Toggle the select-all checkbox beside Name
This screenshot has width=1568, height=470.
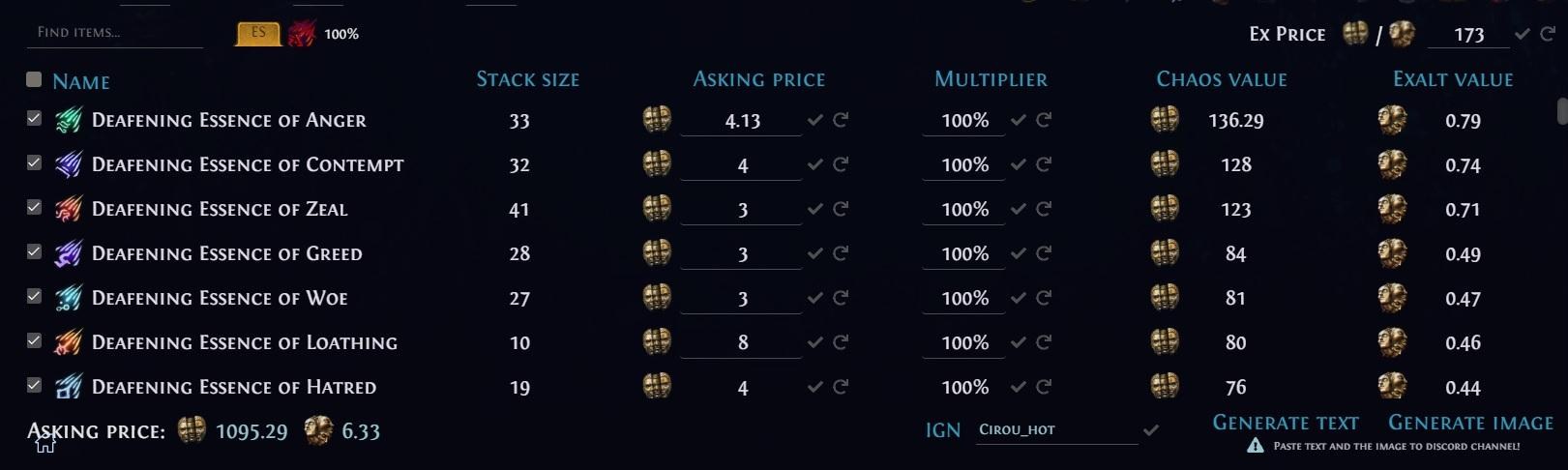[34, 79]
